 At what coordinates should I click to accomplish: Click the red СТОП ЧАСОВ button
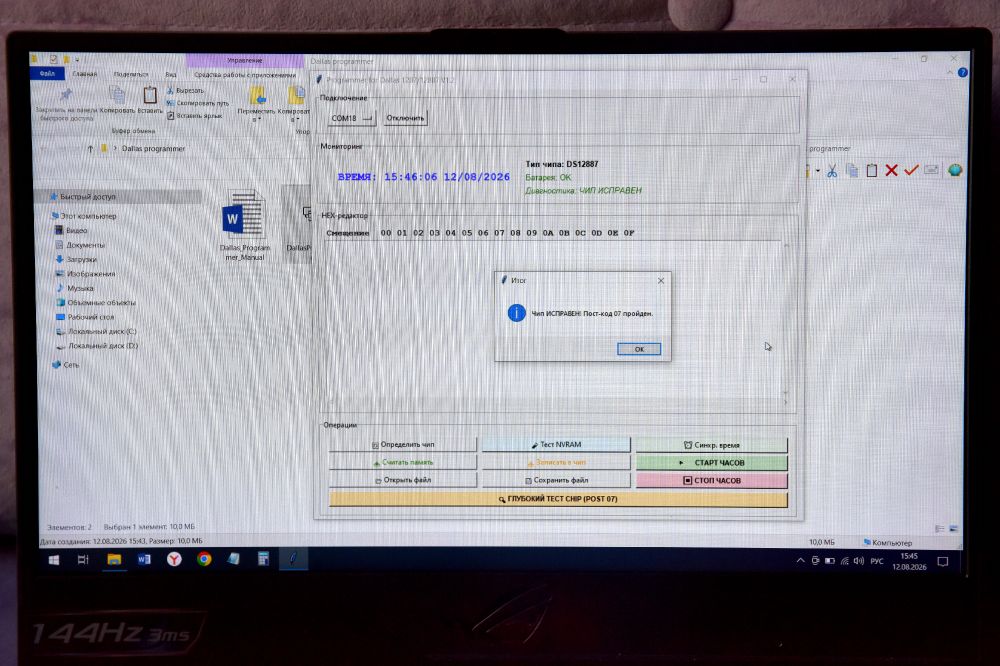(x=712, y=480)
